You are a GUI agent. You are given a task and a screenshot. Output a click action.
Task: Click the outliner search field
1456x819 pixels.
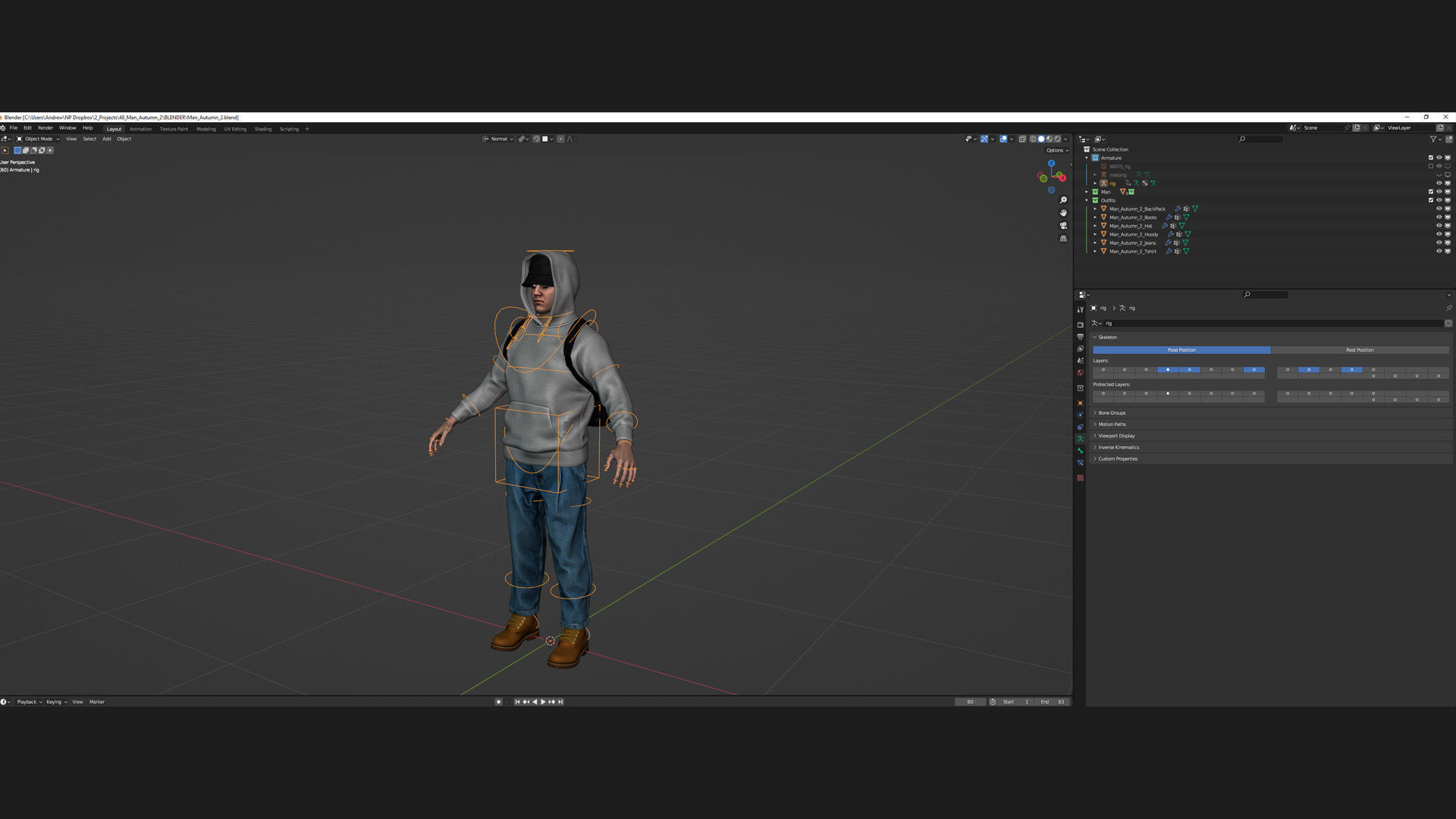tap(1260, 139)
